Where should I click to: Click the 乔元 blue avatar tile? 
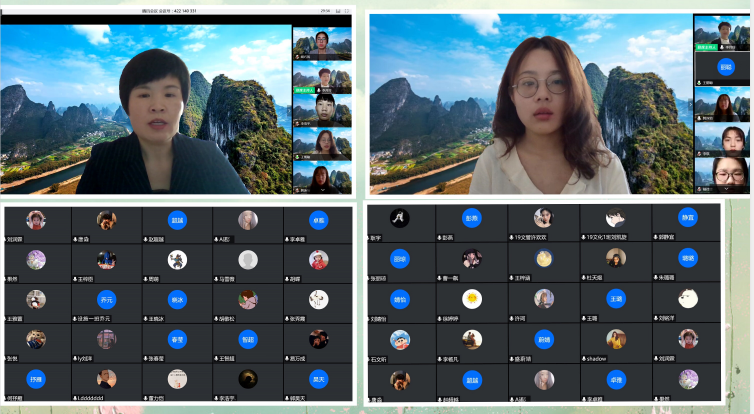[106, 299]
